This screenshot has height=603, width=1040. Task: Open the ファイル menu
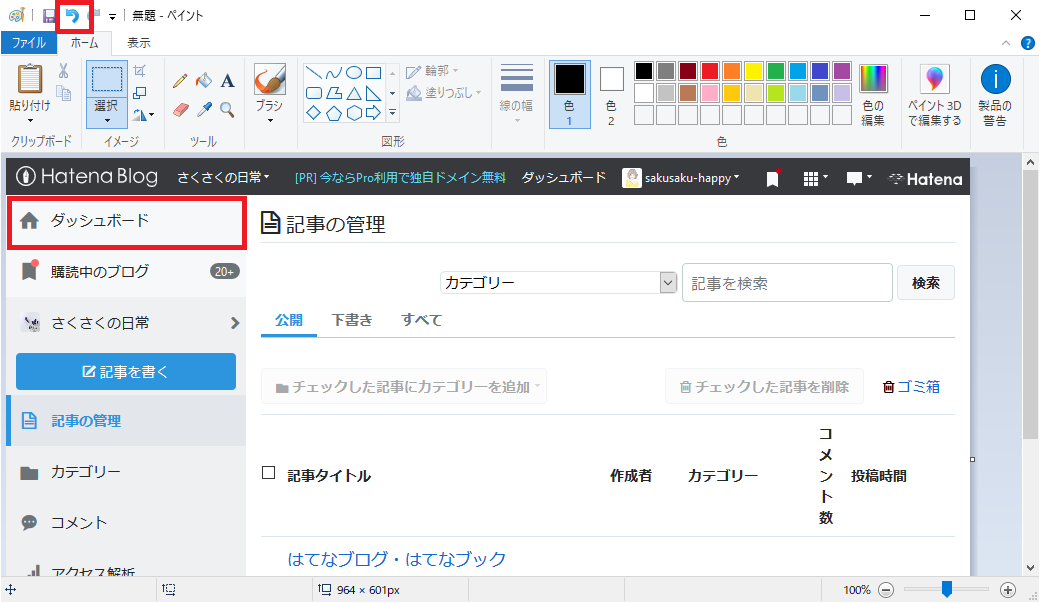pos(29,43)
